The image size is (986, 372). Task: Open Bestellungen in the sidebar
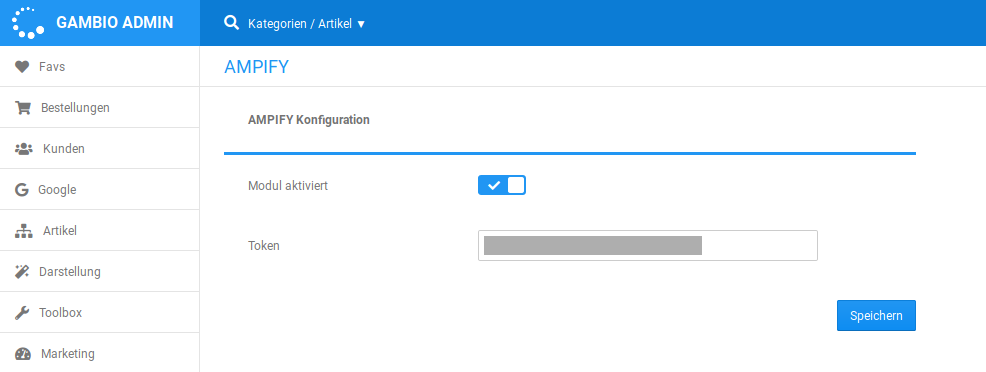point(100,107)
